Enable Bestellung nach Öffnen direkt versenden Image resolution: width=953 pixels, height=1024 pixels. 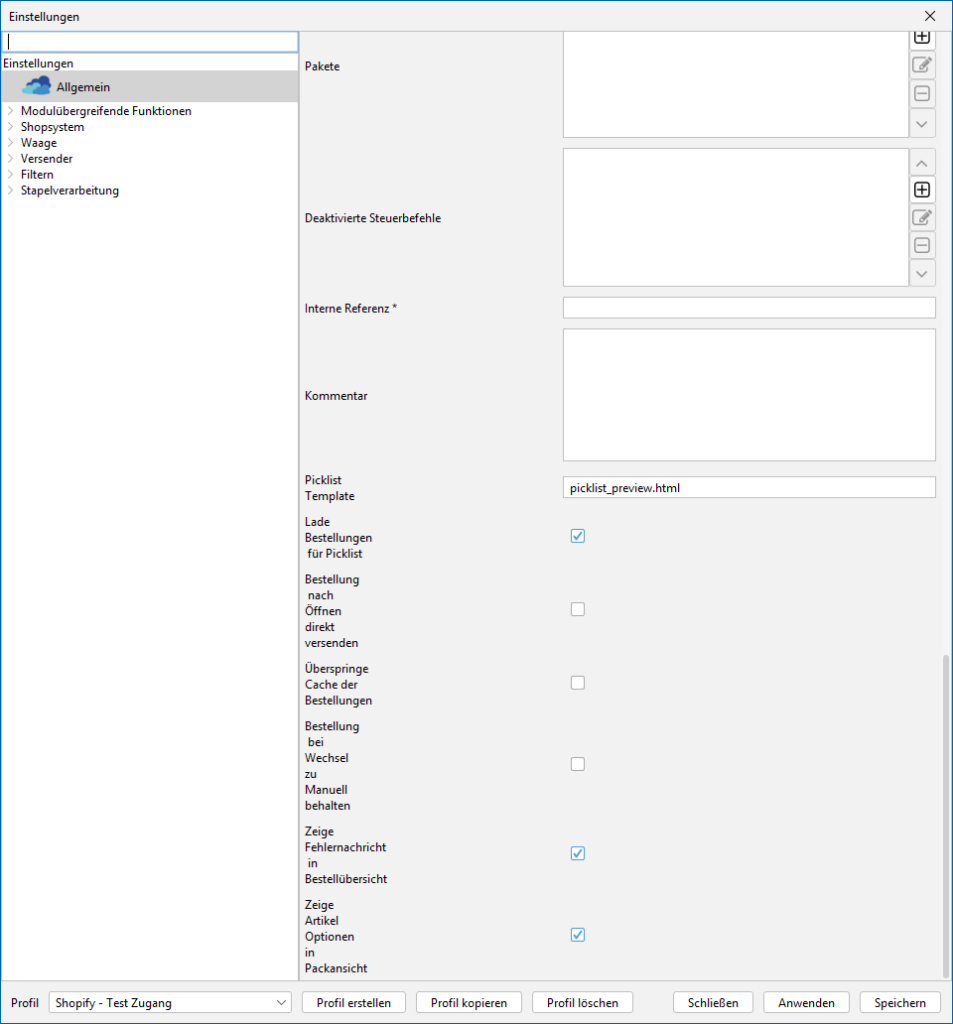(577, 609)
